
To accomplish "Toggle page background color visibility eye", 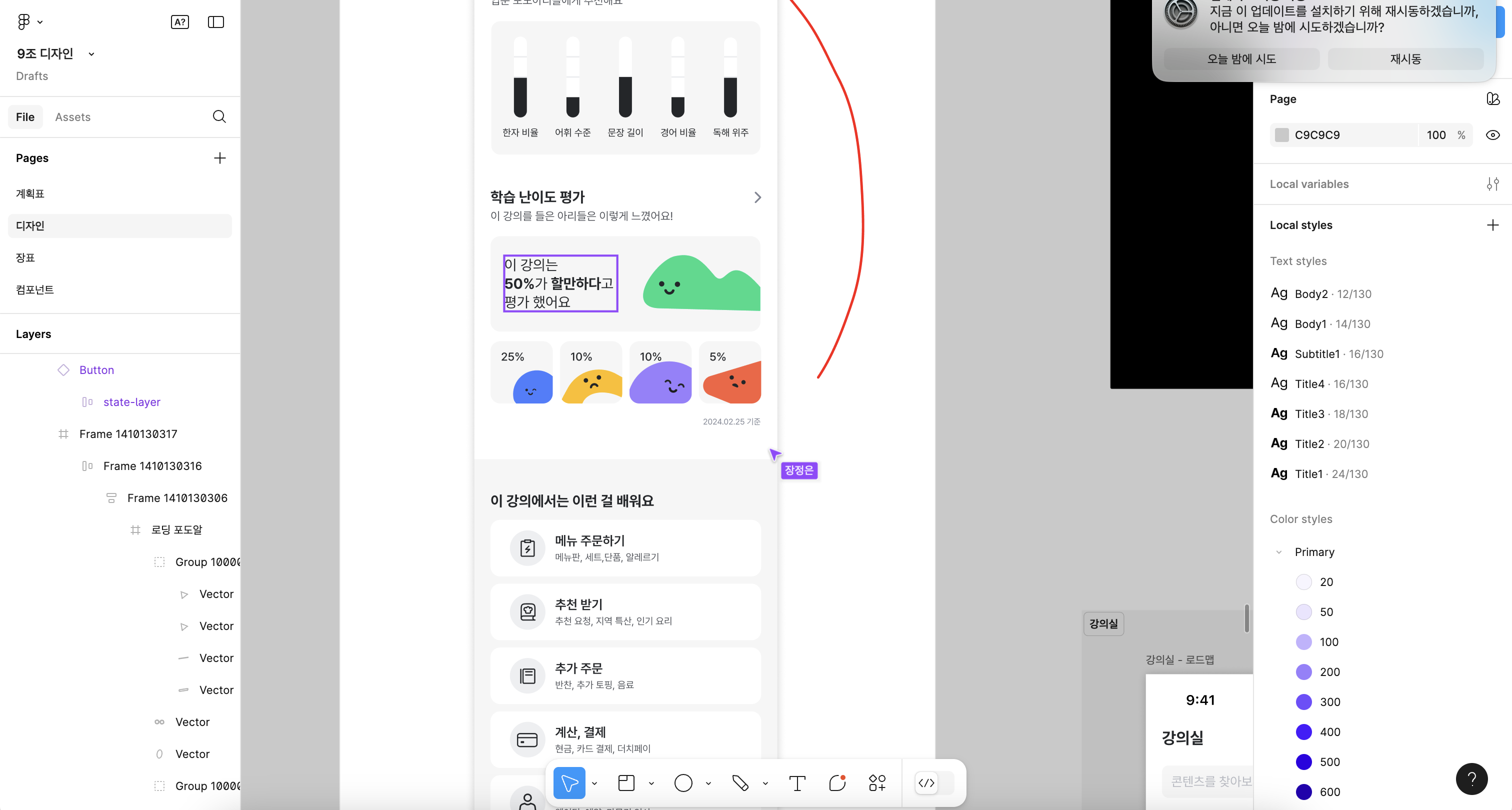I will 1492,135.
